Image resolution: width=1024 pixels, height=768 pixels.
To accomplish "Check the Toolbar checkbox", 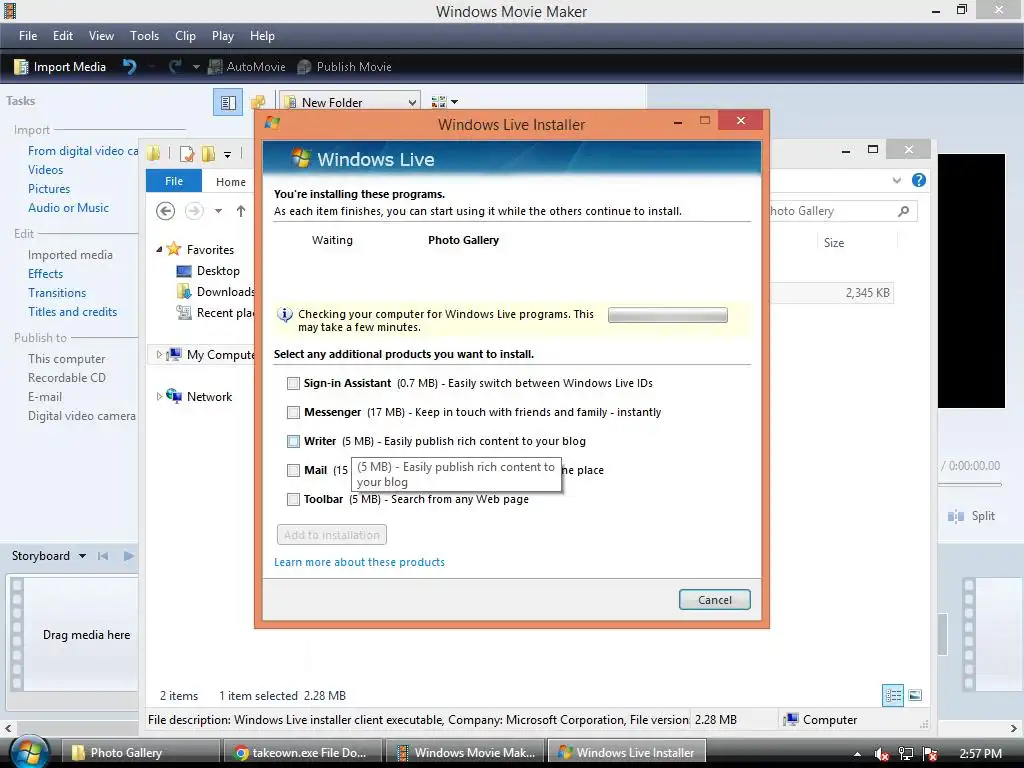I will (x=293, y=500).
